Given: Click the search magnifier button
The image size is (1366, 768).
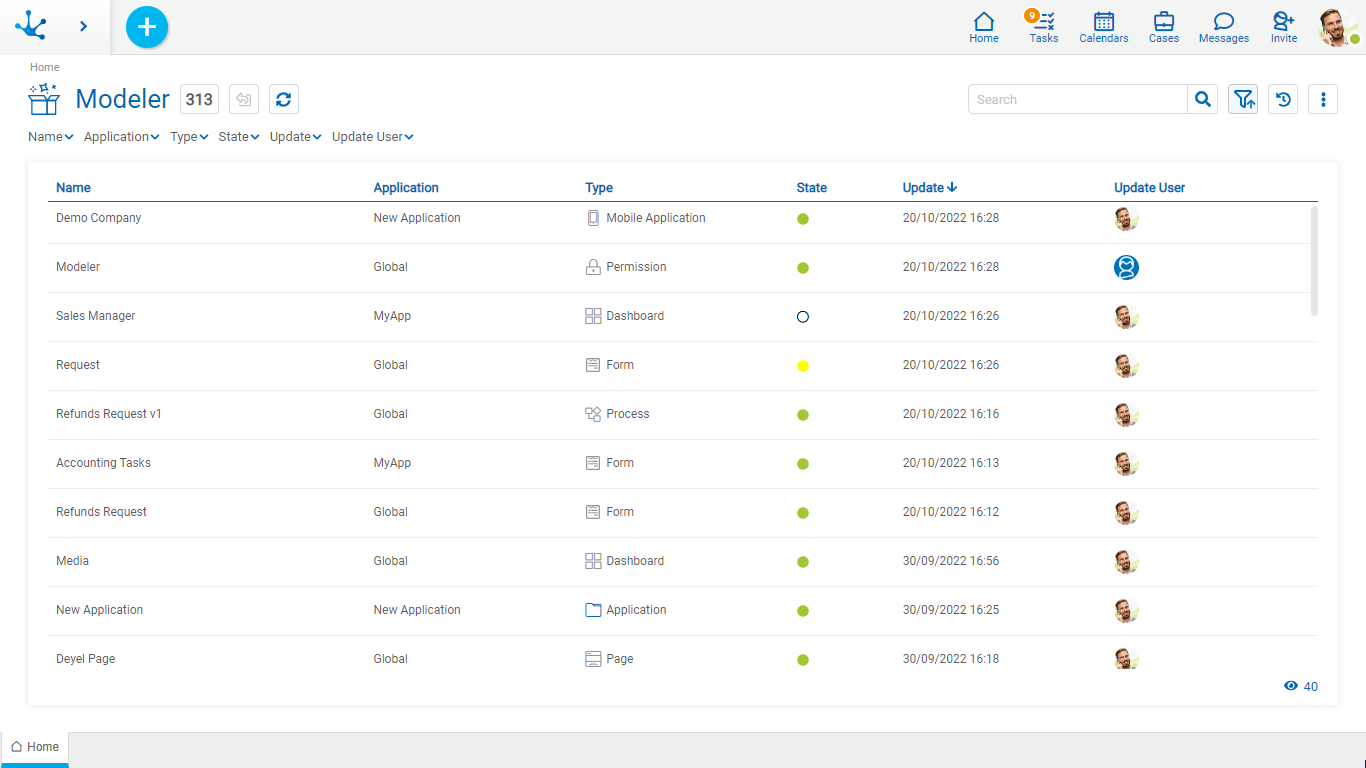Looking at the screenshot, I should point(1203,99).
